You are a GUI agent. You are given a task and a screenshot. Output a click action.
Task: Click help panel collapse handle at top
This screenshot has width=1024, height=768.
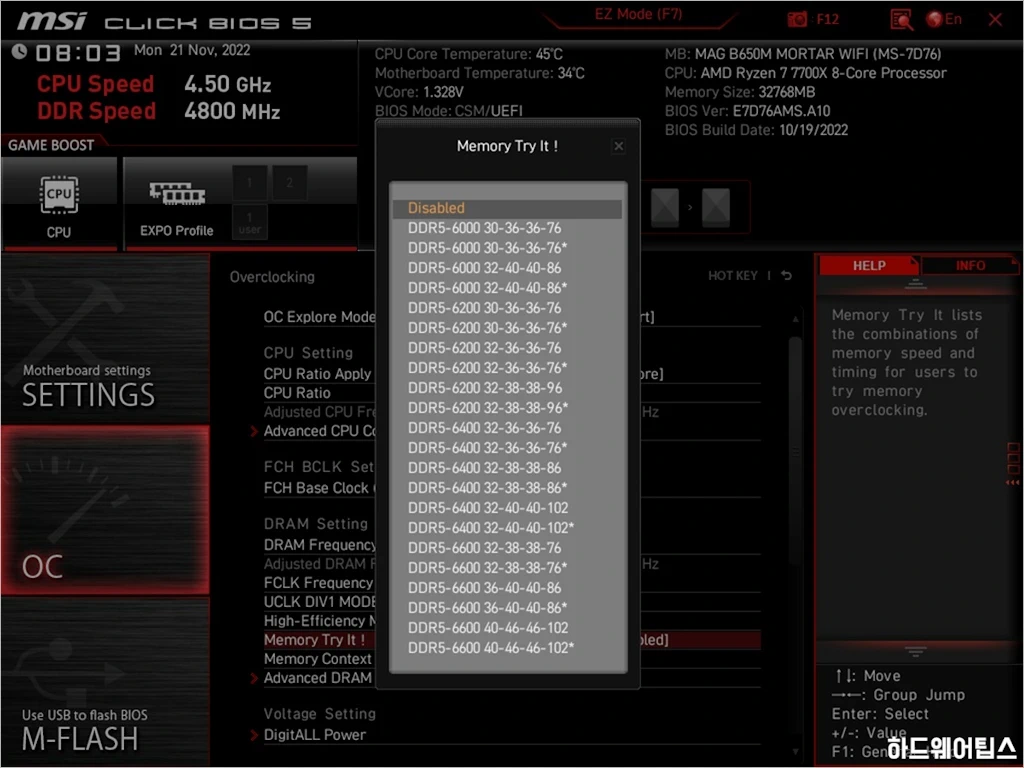916,284
